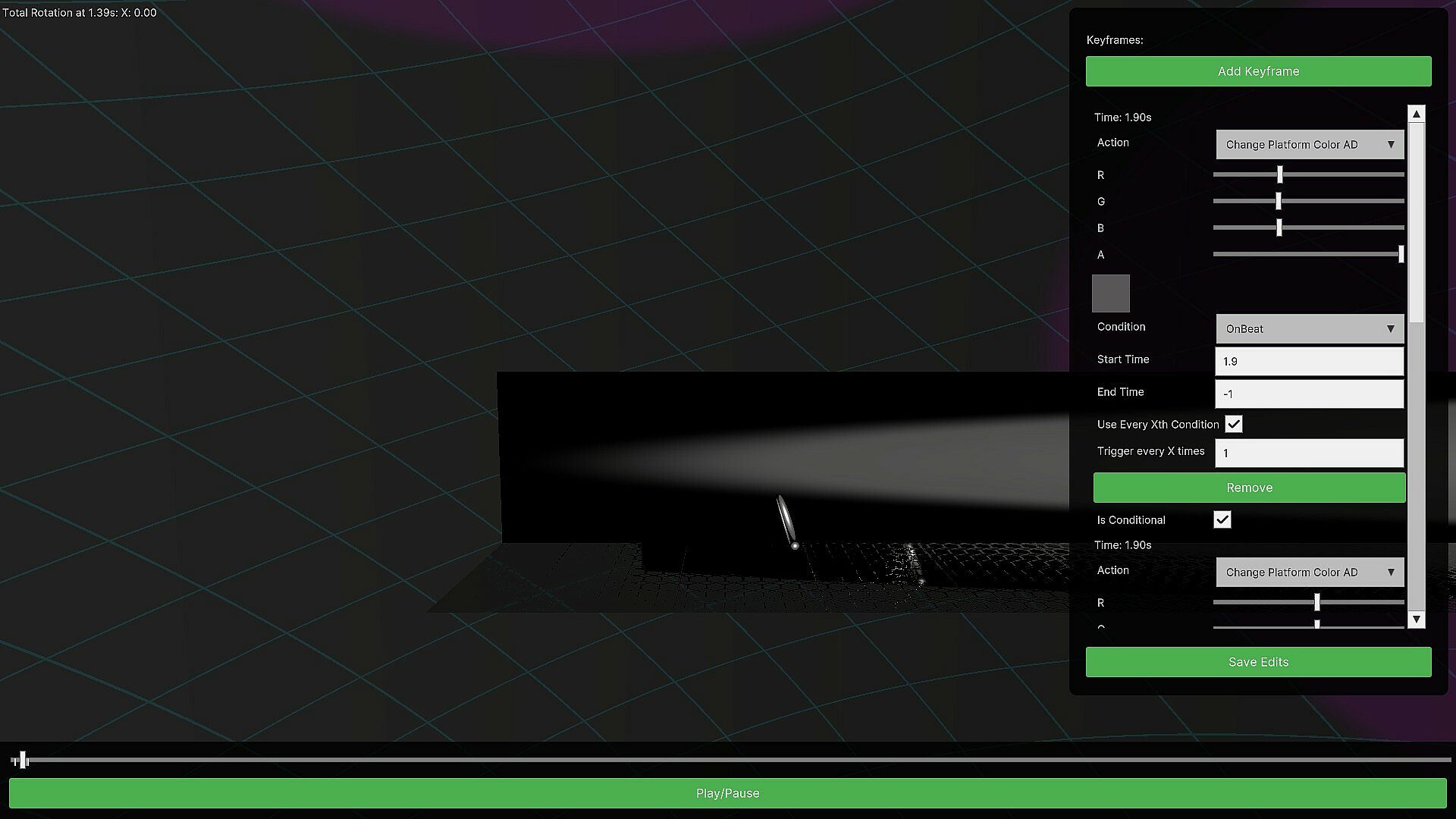
Task: Uncheck the Is Conditional checkbox
Action: [1222, 520]
